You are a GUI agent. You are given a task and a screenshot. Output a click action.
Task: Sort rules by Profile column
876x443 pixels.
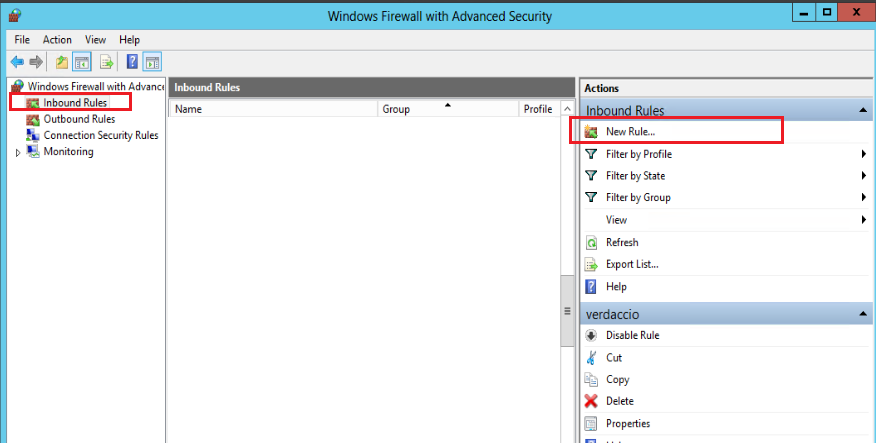(x=539, y=109)
